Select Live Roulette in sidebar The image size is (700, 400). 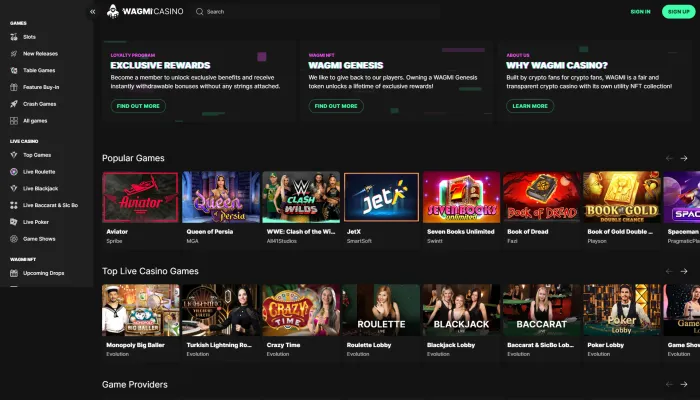click(x=39, y=172)
